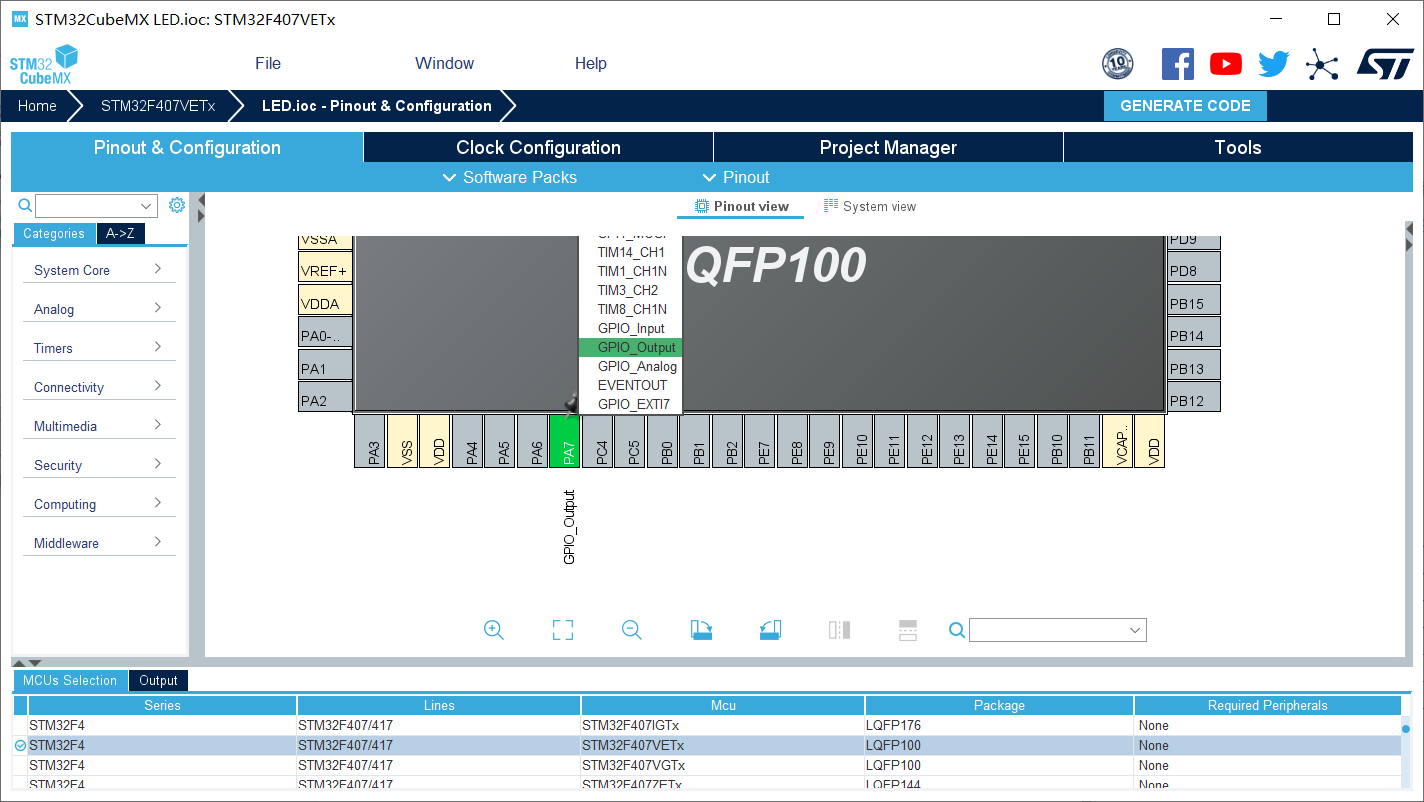This screenshot has height=802, width=1424.
Task: Open the ST community network icon
Action: (x=1322, y=65)
